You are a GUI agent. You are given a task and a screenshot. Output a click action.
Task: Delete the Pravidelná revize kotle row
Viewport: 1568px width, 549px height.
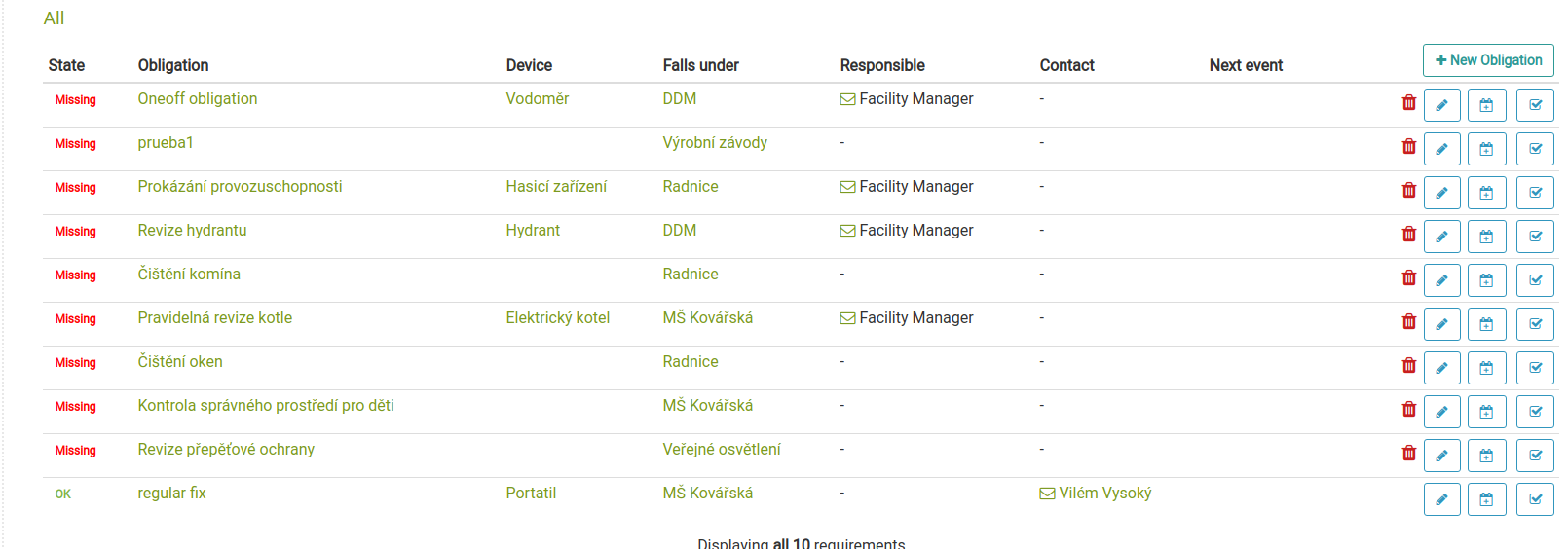coord(1408,321)
